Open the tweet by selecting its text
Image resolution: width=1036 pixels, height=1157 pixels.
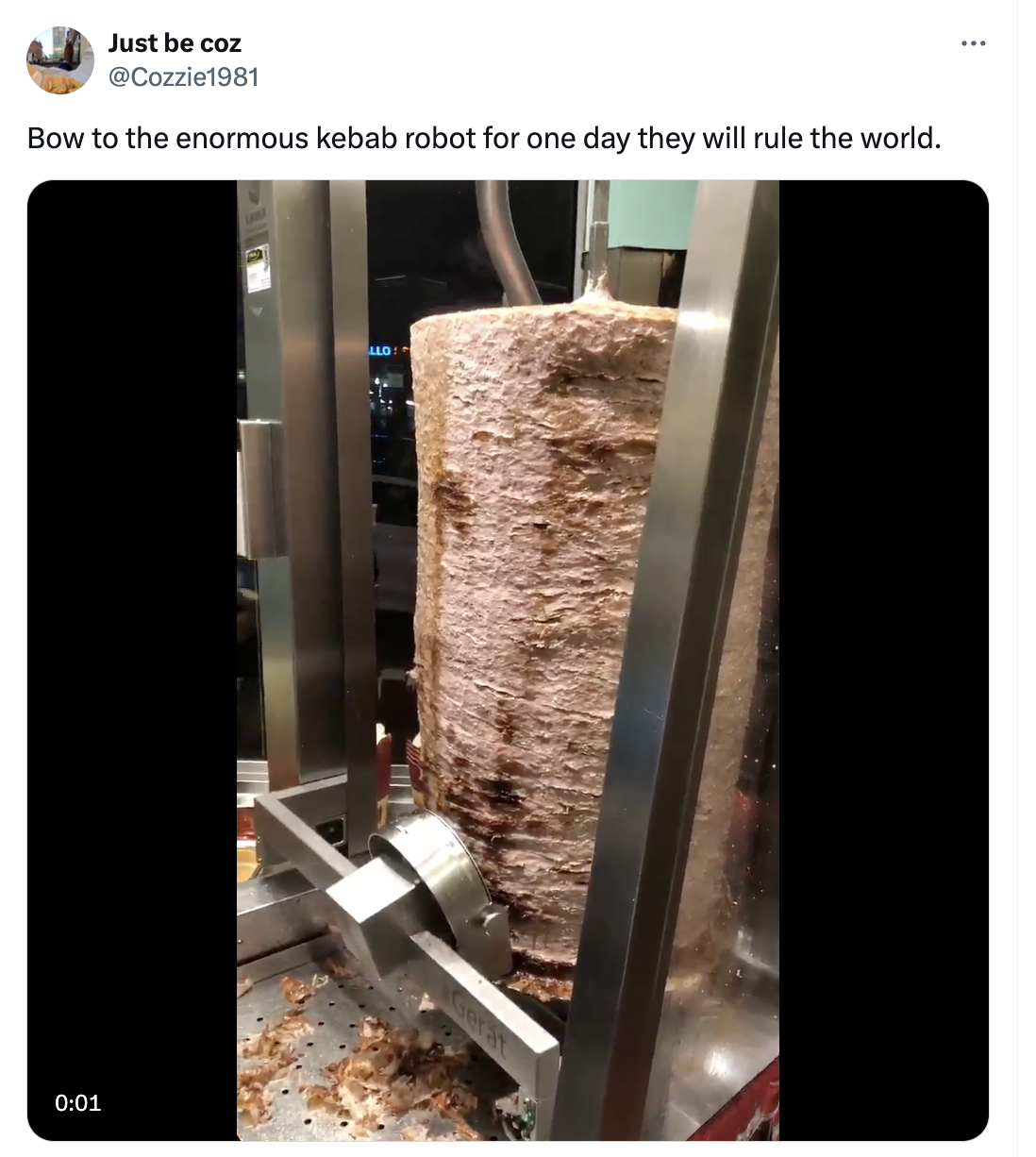484,139
